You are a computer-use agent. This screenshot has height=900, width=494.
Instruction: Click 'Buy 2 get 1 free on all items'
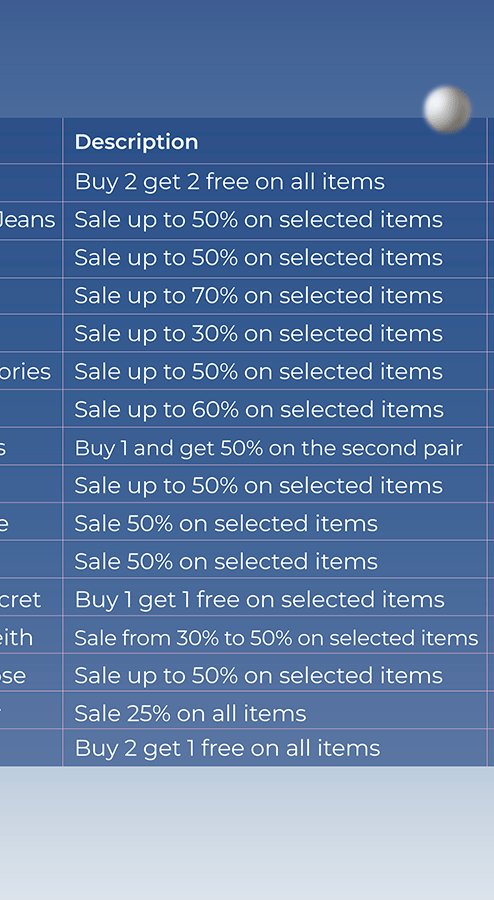227,748
